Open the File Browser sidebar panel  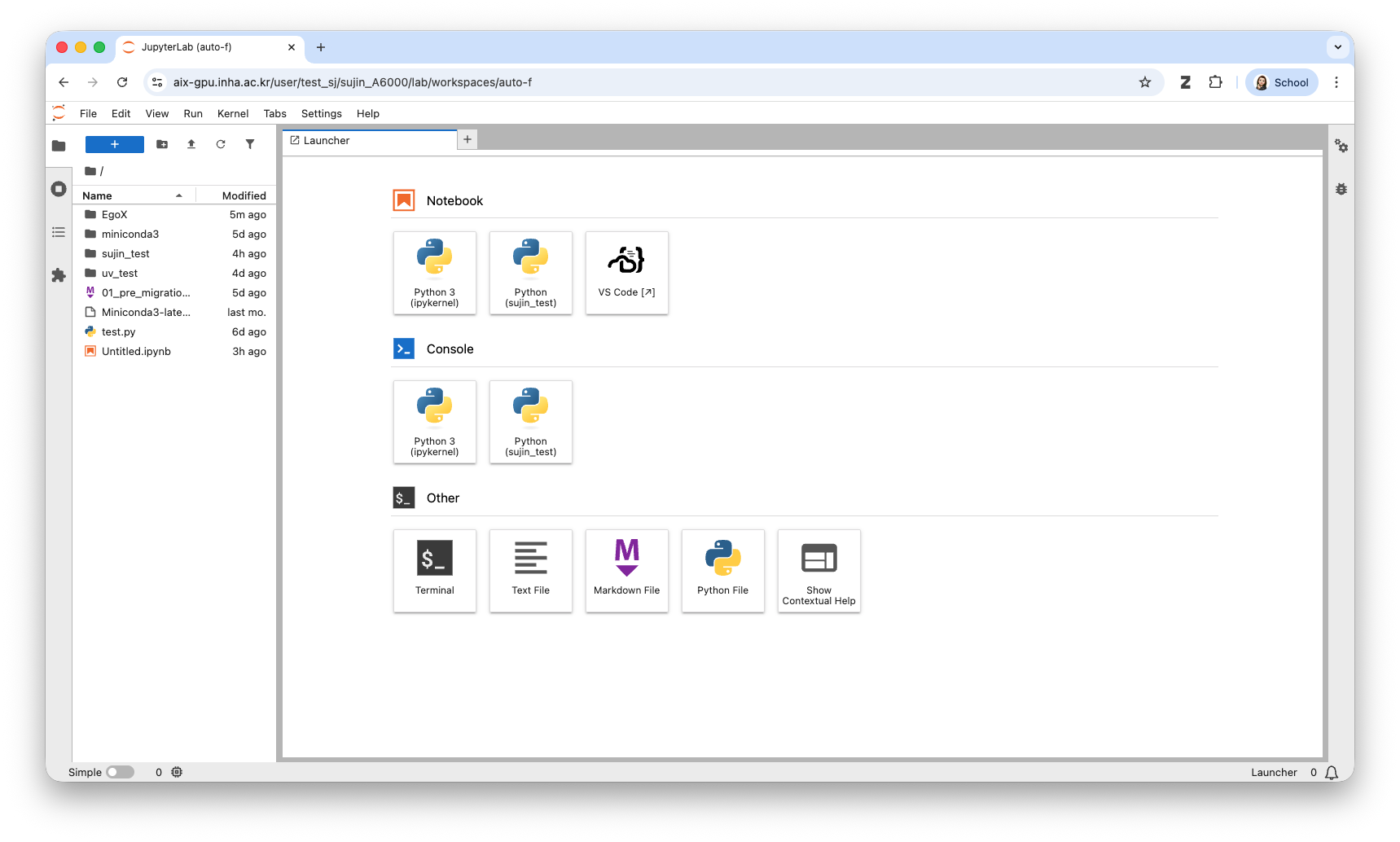pos(59,146)
